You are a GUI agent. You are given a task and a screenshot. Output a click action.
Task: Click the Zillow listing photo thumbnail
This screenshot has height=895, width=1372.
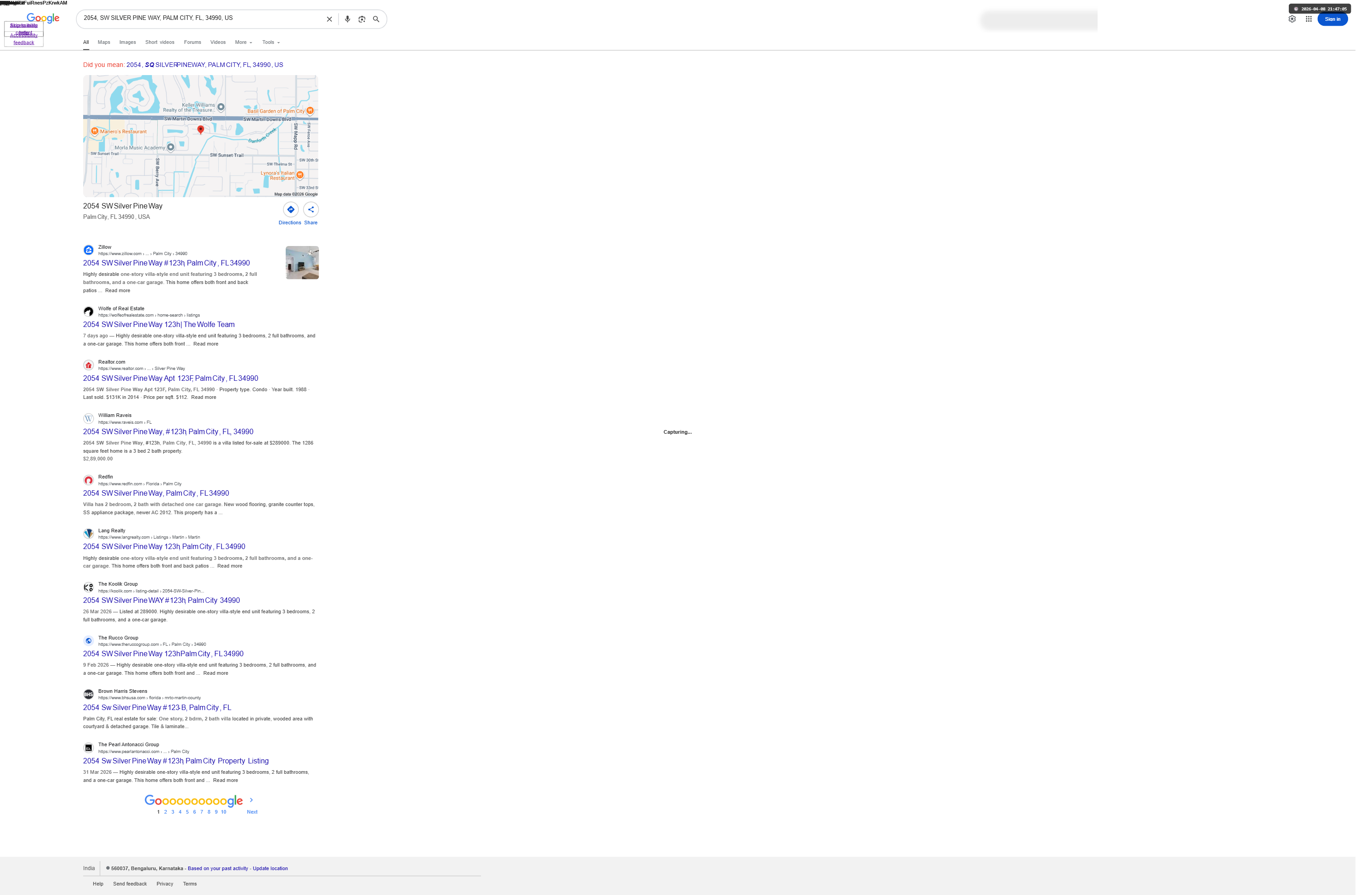(302, 262)
